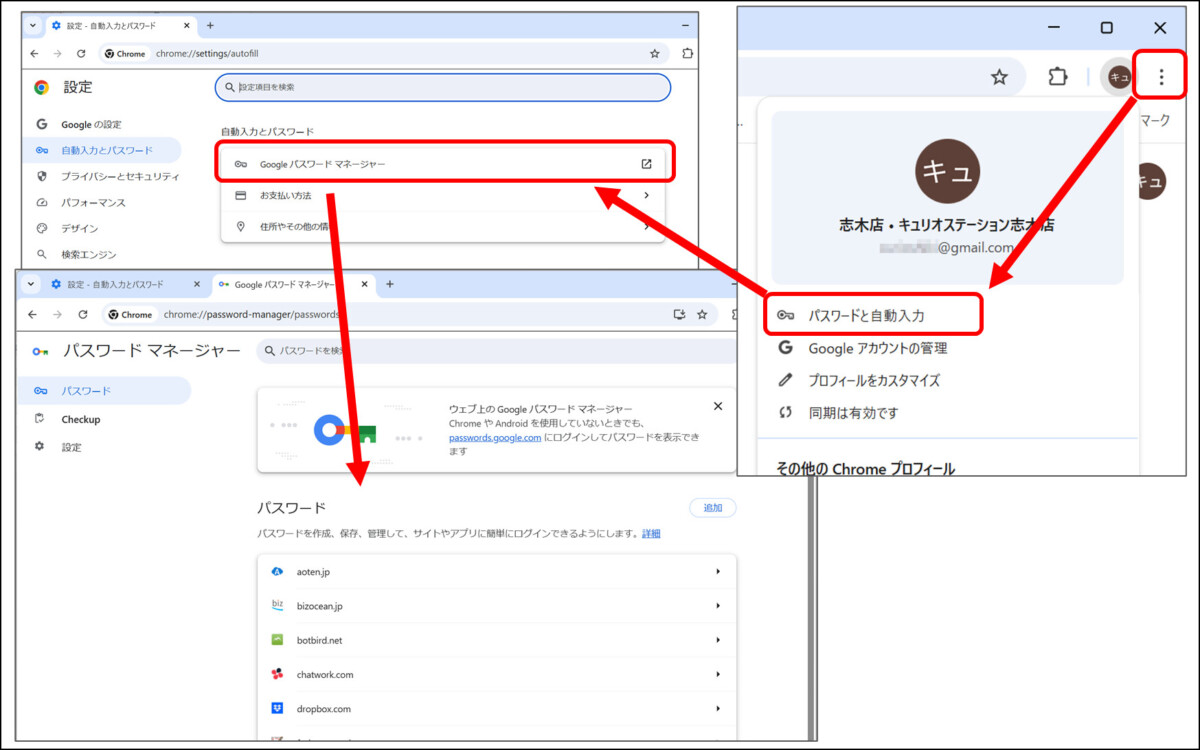Bookmark star in password manager window
1200x750 pixels.
pos(702,314)
